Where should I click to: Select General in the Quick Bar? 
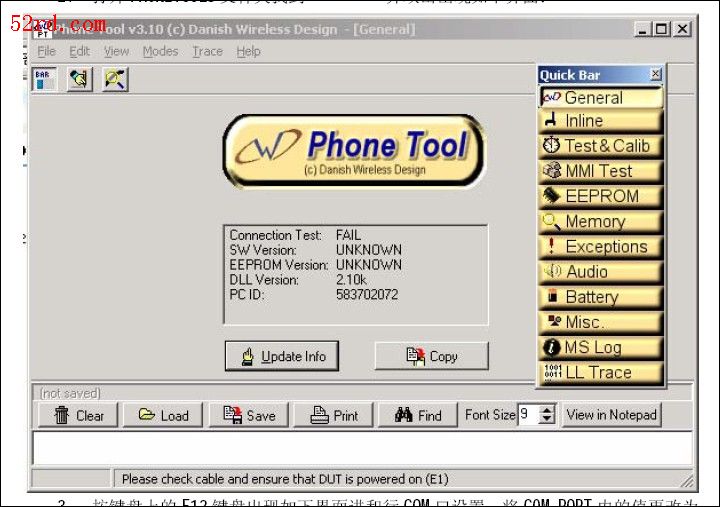click(601, 97)
